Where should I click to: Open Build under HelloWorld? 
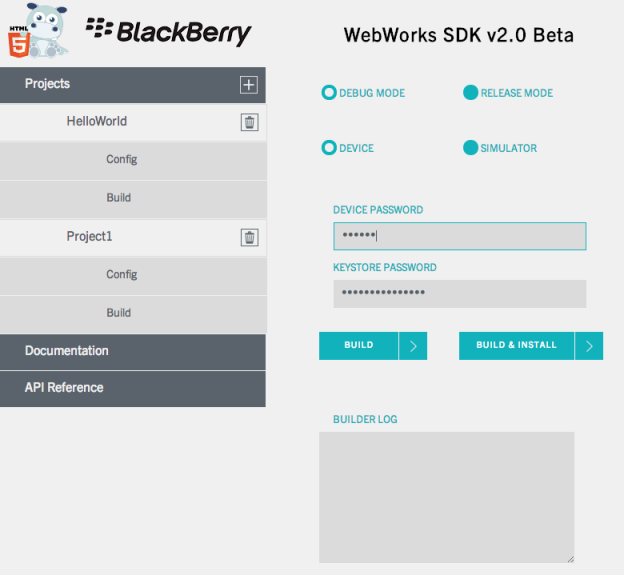(133, 198)
